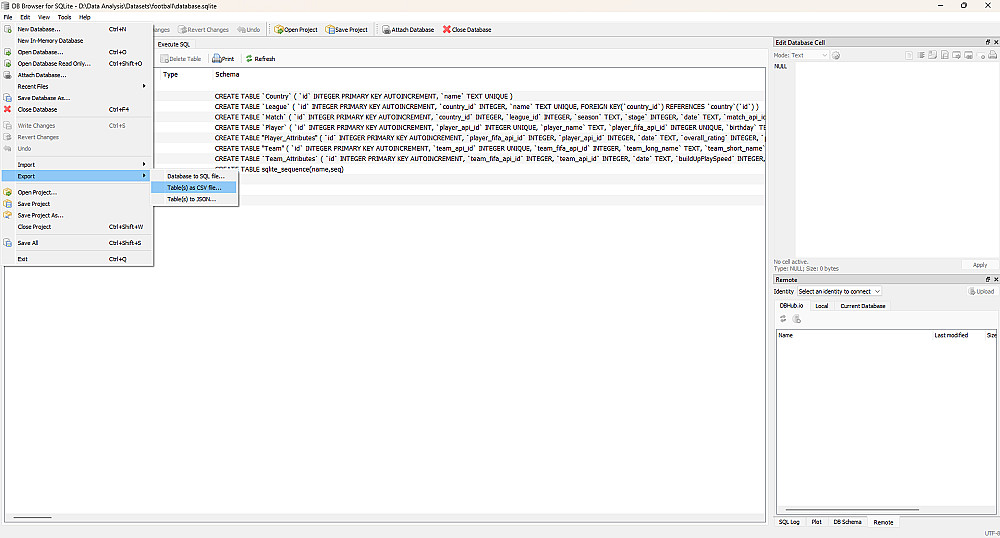Choose Table(s) as CSV file export option
Image resolution: width=1000 pixels, height=538 pixels.
tap(194, 187)
